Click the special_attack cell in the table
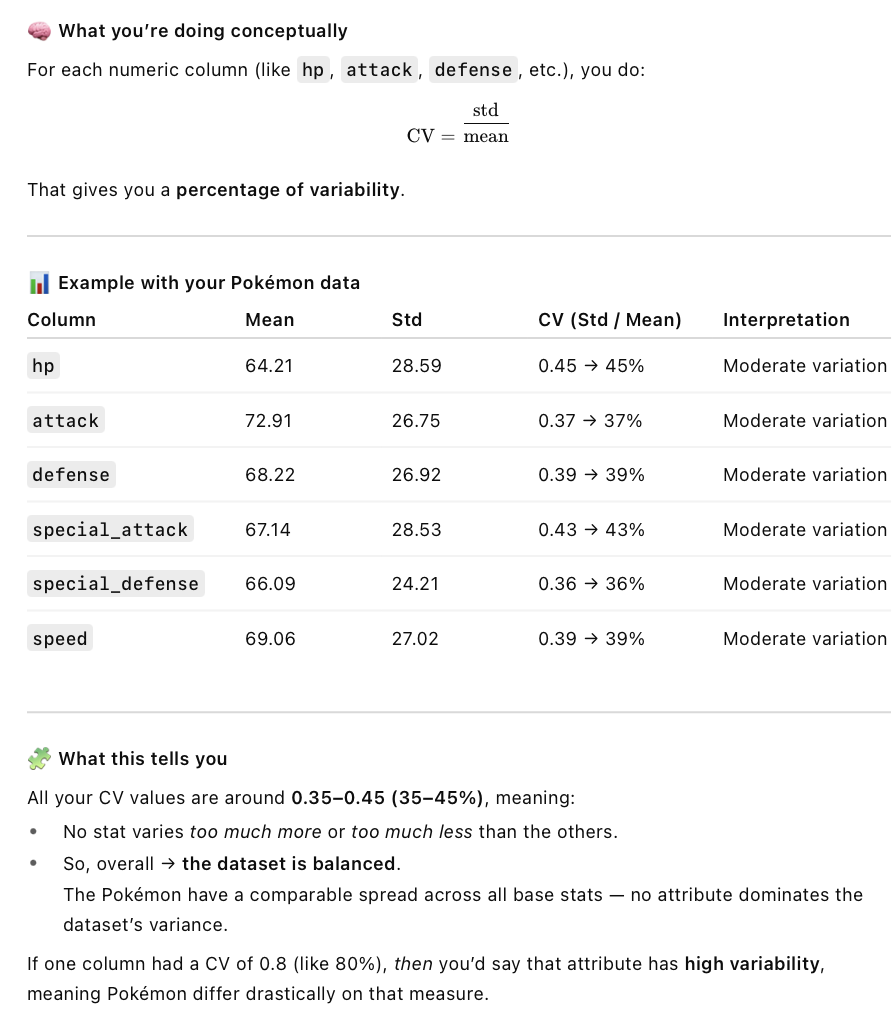Image resolution: width=894 pixels, height=1026 pixels. point(110,529)
